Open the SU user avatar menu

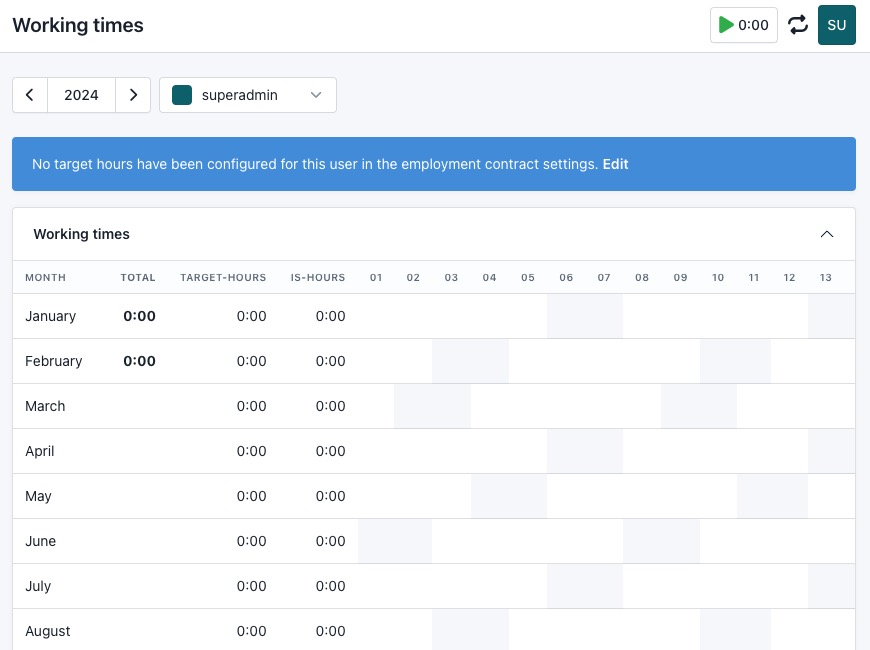[837, 25]
